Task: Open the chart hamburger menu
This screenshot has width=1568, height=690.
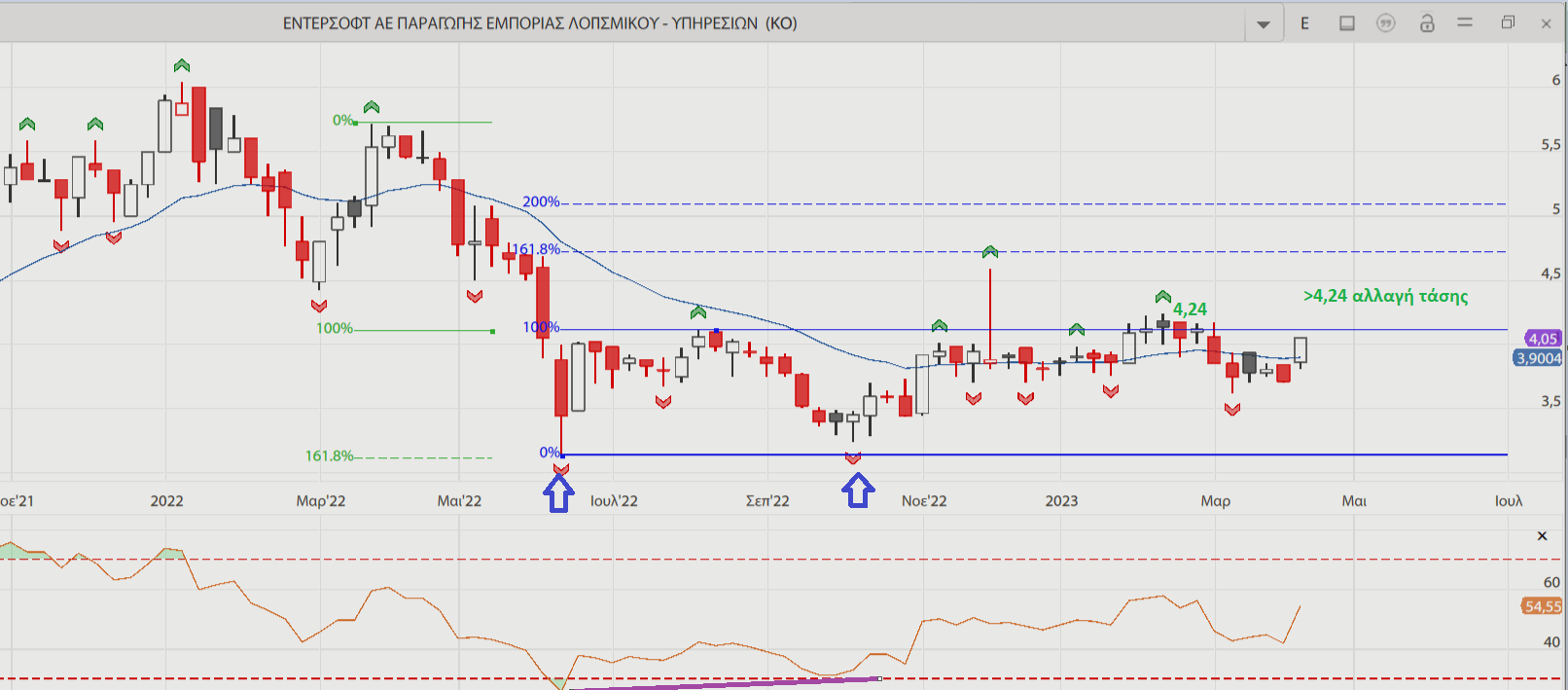Action: click(1465, 23)
